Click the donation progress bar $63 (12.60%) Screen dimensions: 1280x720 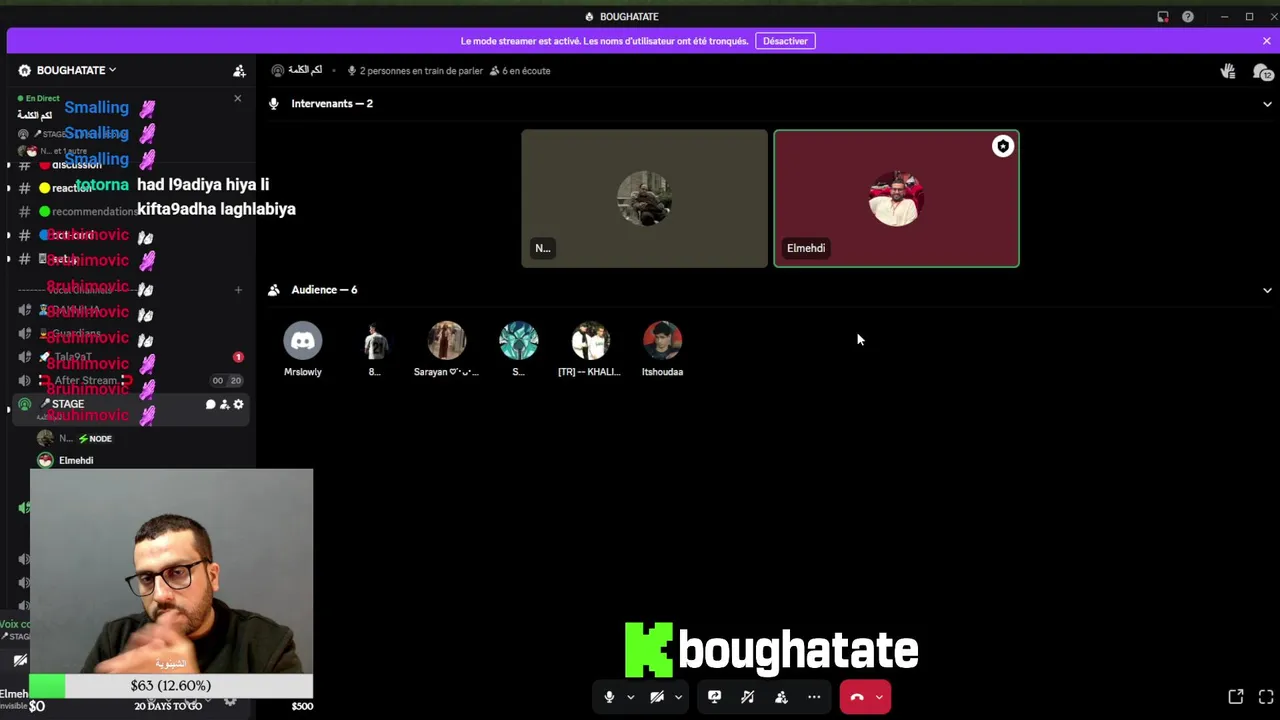171,686
